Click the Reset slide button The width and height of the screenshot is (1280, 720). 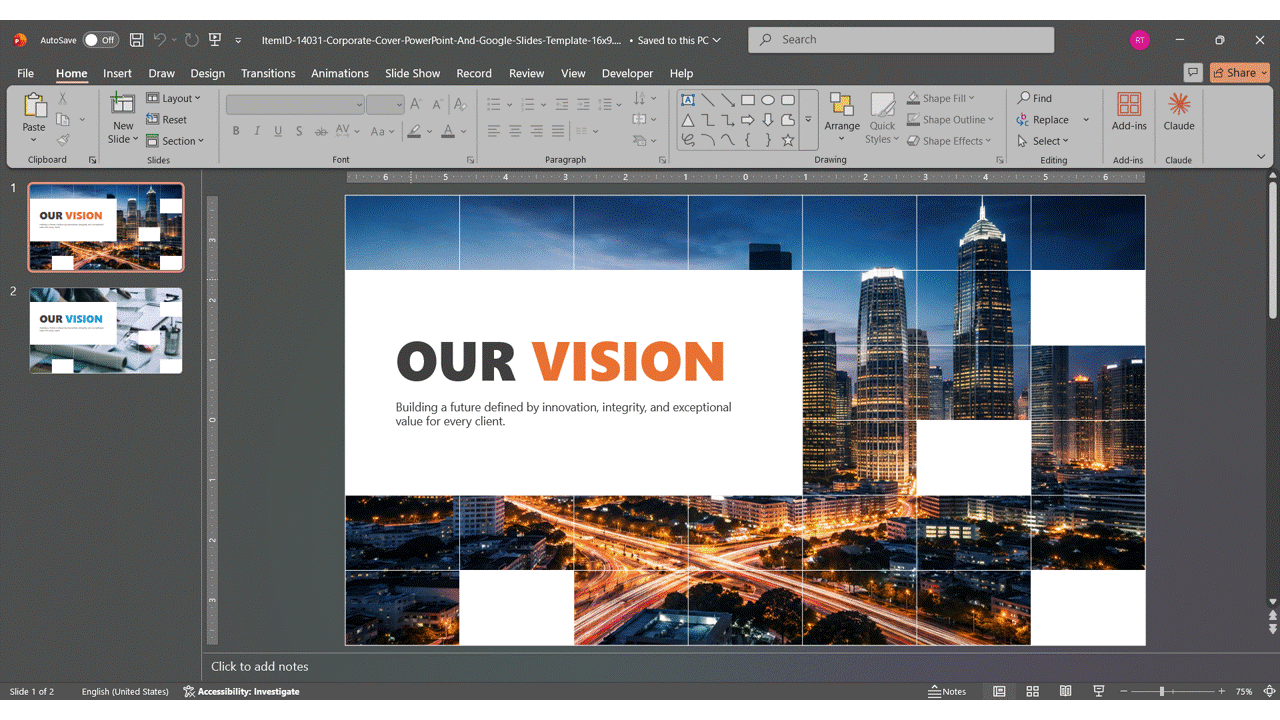tap(167, 120)
